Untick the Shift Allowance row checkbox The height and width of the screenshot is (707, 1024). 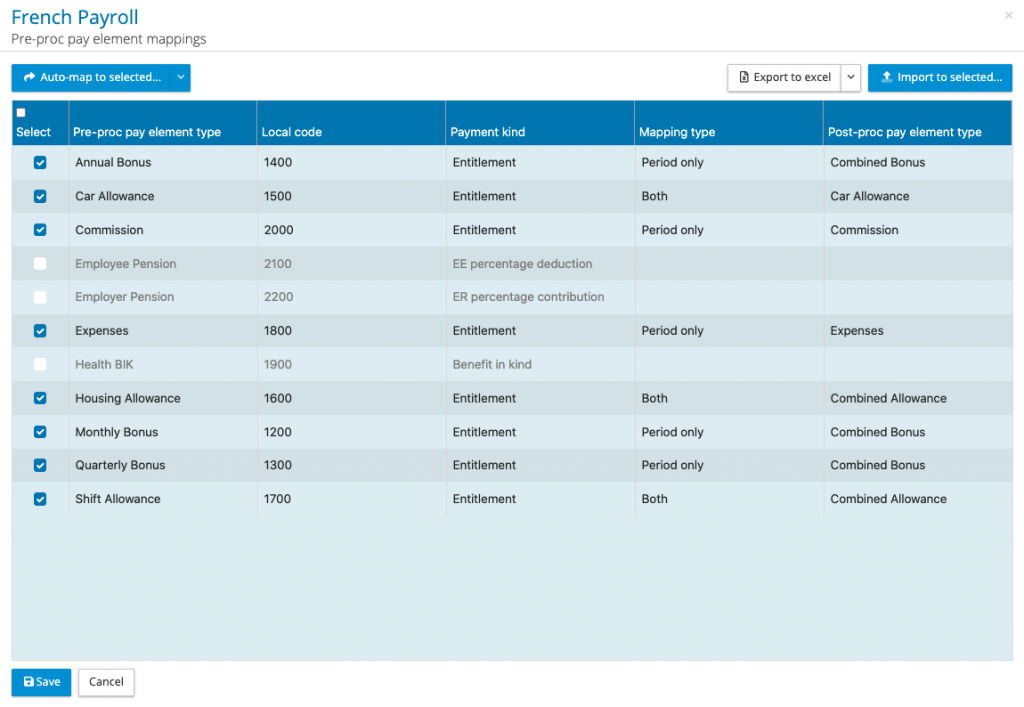click(40, 499)
